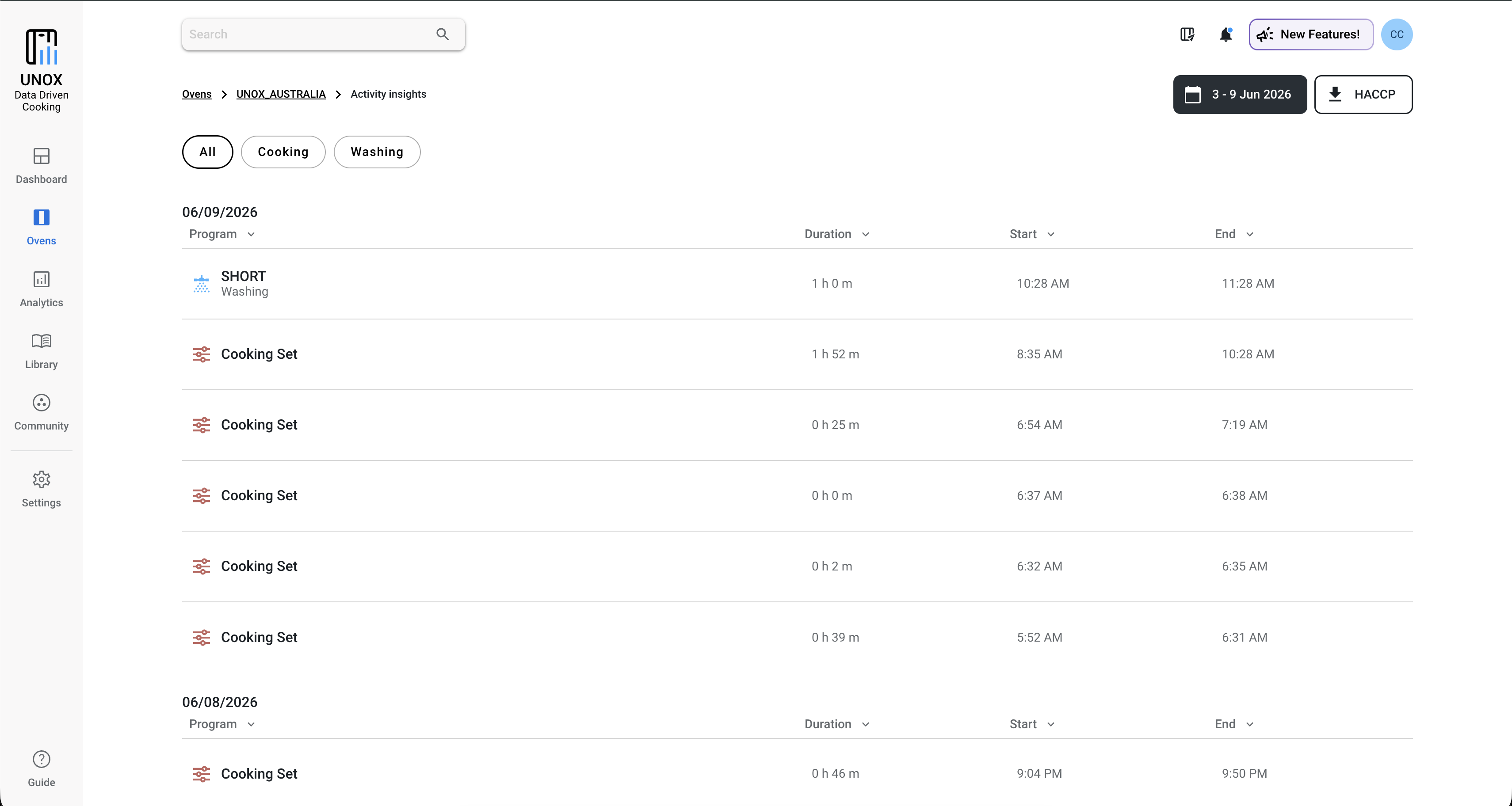
Task: Select the Cooking filter chip
Action: (x=283, y=152)
